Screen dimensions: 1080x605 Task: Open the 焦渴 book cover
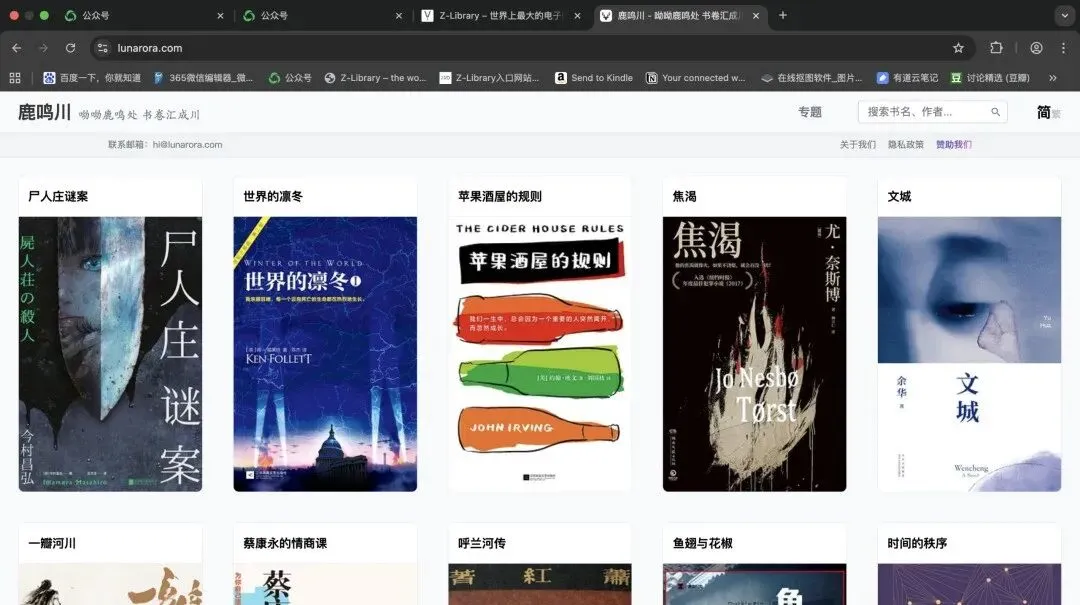point(754,354)
